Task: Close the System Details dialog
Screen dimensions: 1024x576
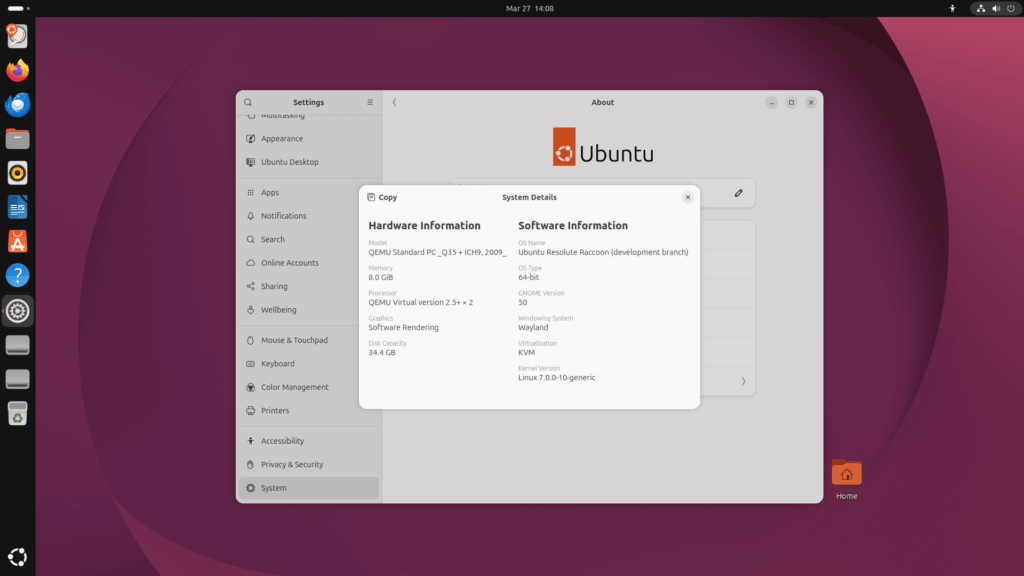Action: point(687,198)
